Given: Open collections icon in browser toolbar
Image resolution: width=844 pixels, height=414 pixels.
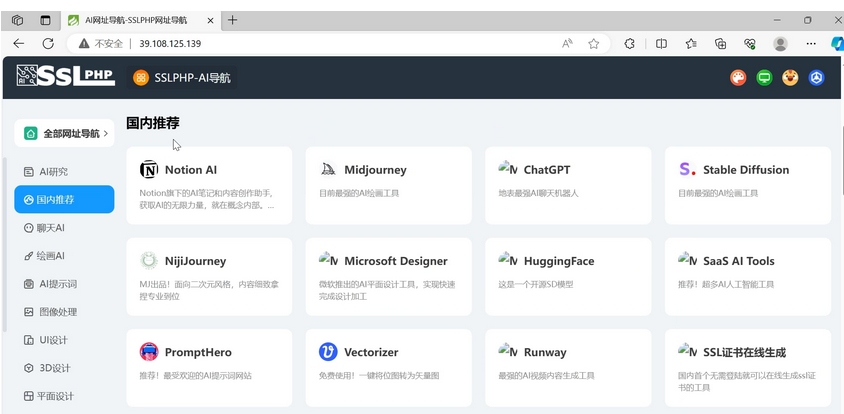Looking at the screenshot, I should pos(721,44).
